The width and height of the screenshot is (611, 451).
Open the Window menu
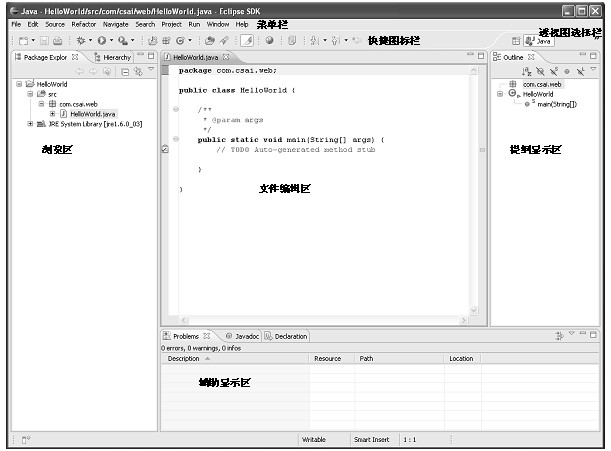(218, 24)
